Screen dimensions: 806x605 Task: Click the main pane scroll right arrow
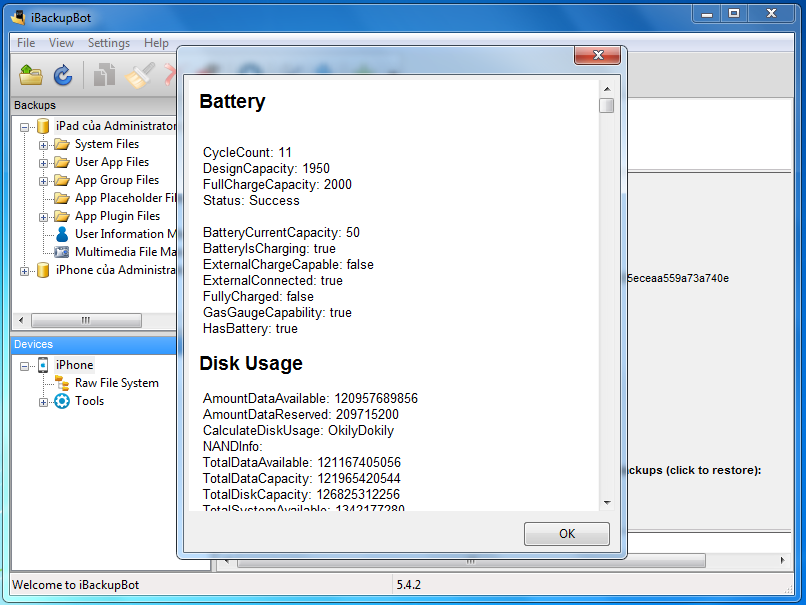pos(782,560)
